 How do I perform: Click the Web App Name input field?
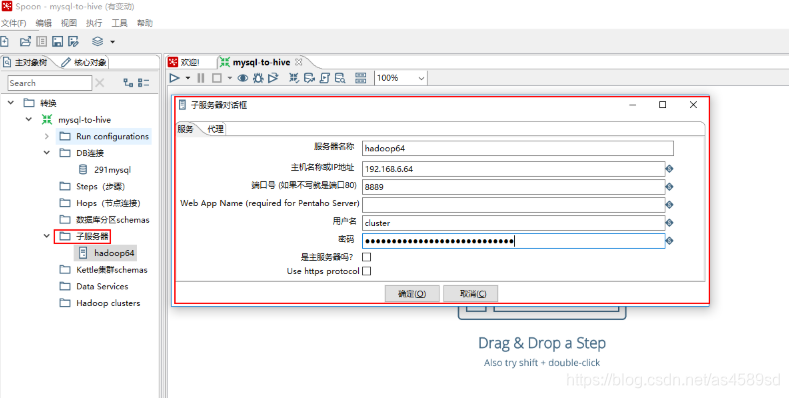(x=514, y=205)
